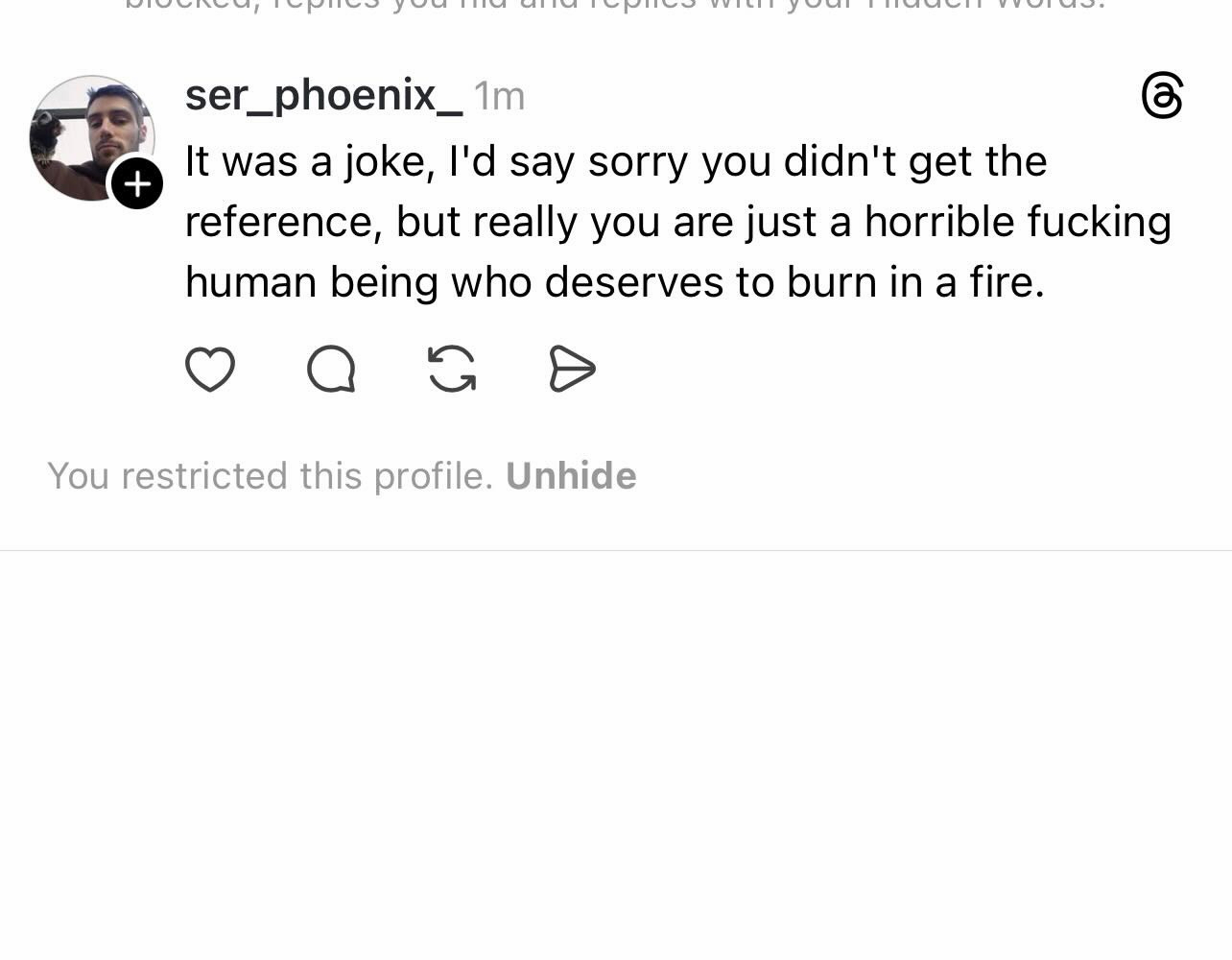Click the Unhide link
This screenshot has height=960, width=1232.
571,476
